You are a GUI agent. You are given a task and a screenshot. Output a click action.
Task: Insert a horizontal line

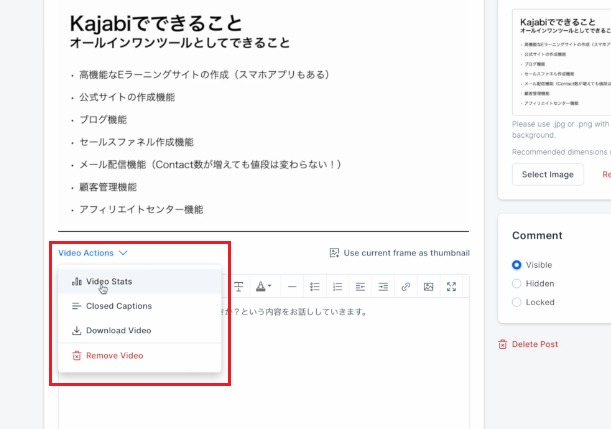pos(292,287)
